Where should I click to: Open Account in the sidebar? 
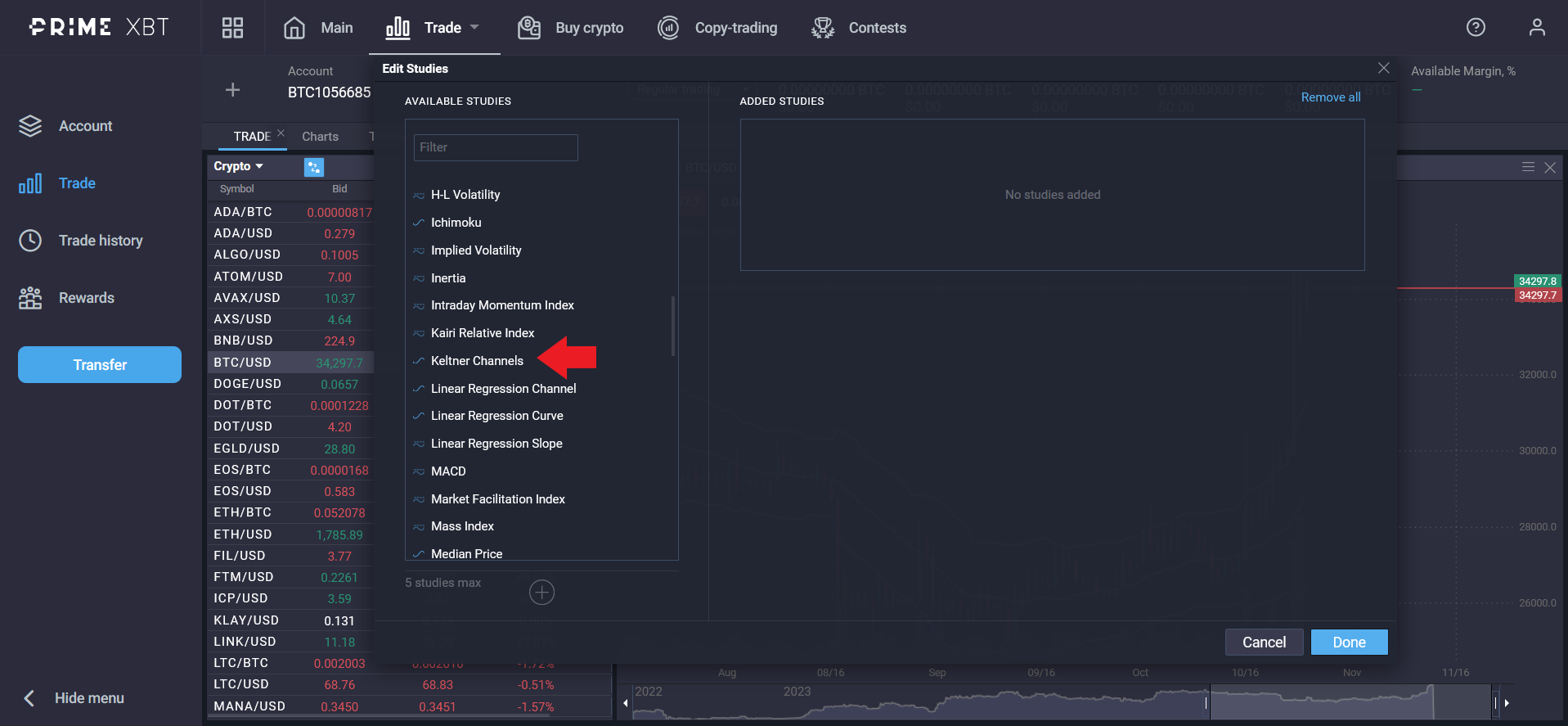coord(65,126)
